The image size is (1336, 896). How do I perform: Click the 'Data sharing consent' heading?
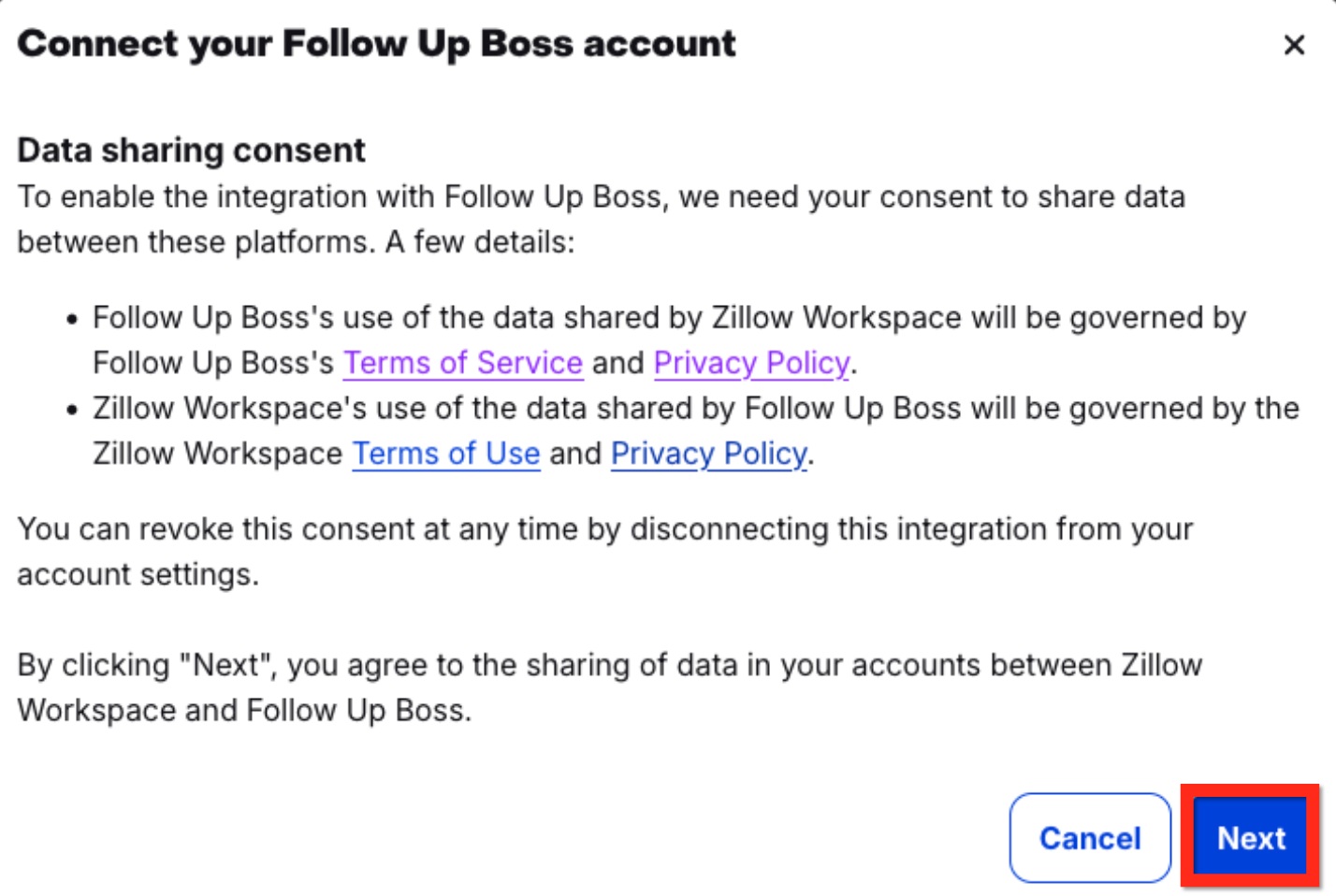pos(191,151)
